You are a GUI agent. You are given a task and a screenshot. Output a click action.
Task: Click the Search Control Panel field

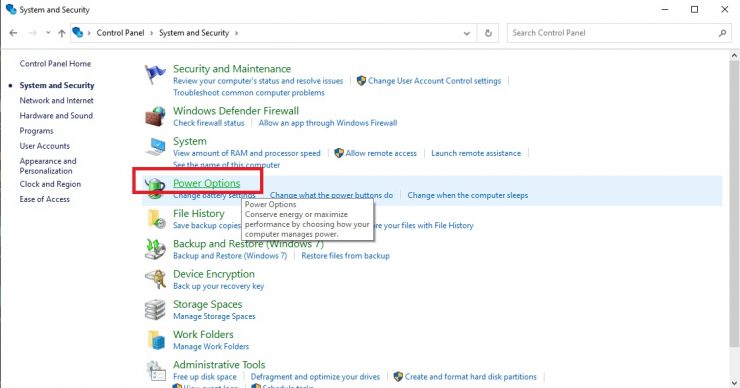click(620, 33)
